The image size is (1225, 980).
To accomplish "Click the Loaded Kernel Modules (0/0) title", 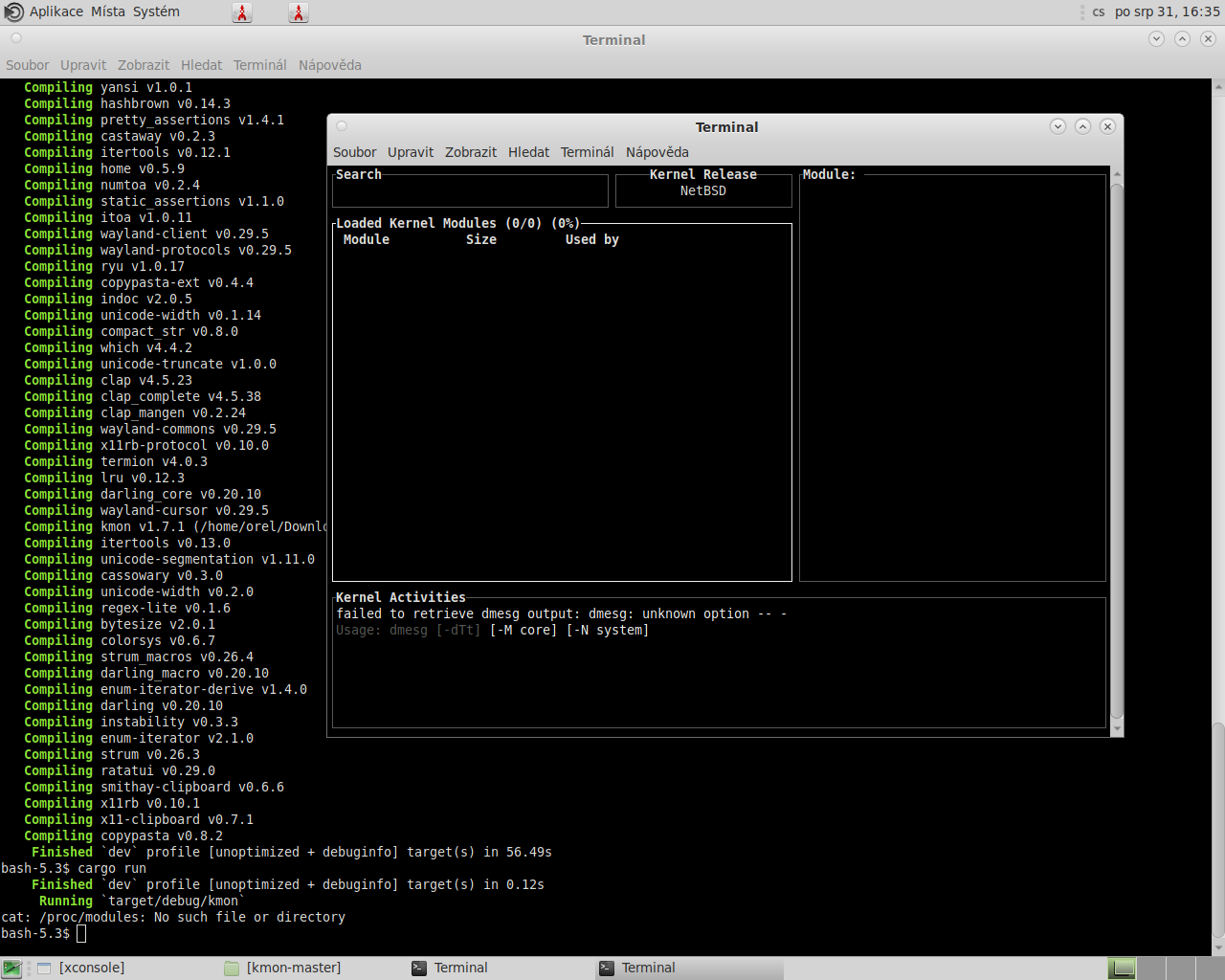I will click(x=457, y=223).
